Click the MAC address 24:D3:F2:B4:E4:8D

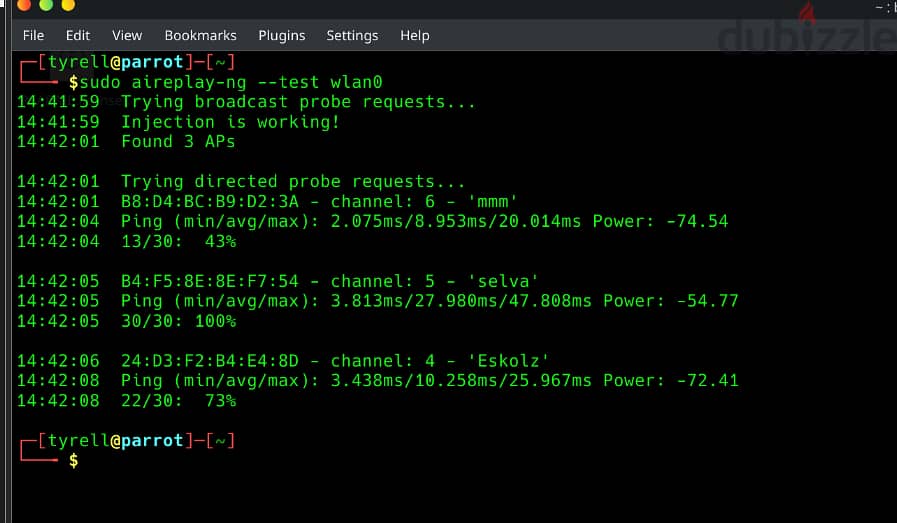click(x=209, y=360)
